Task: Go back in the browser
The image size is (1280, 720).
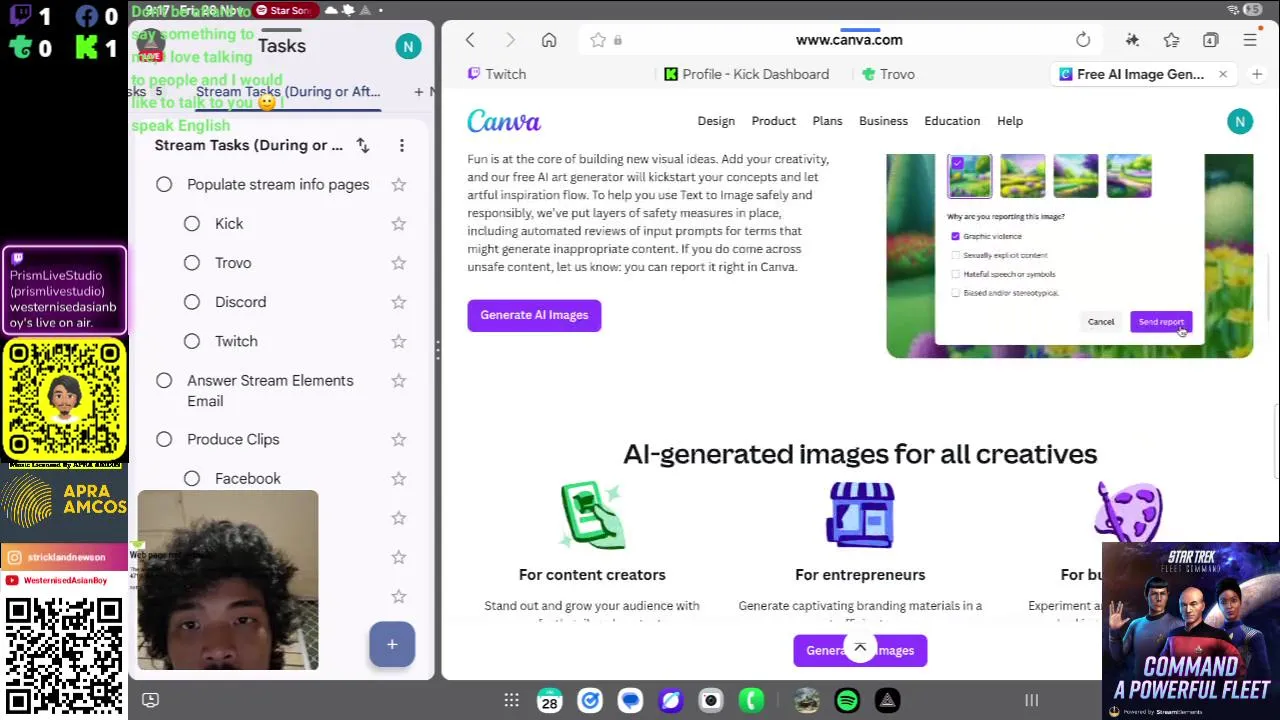Action: [x=470, y=40]
